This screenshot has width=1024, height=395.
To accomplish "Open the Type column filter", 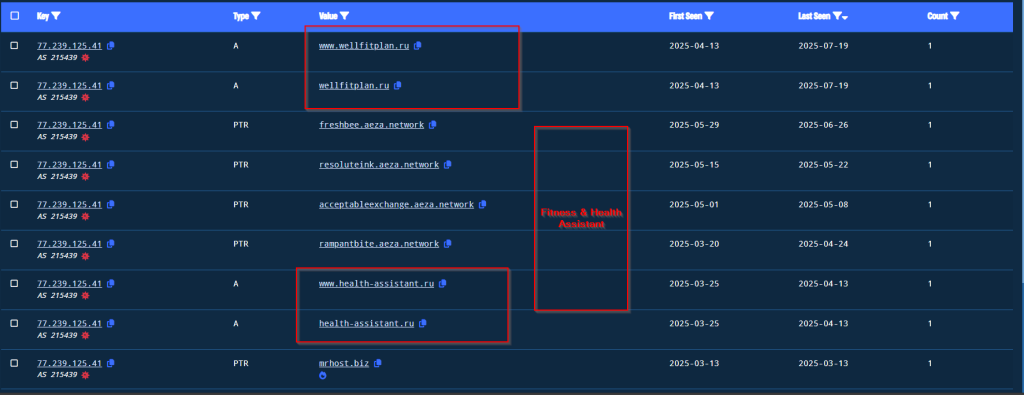I will [256, 16].
